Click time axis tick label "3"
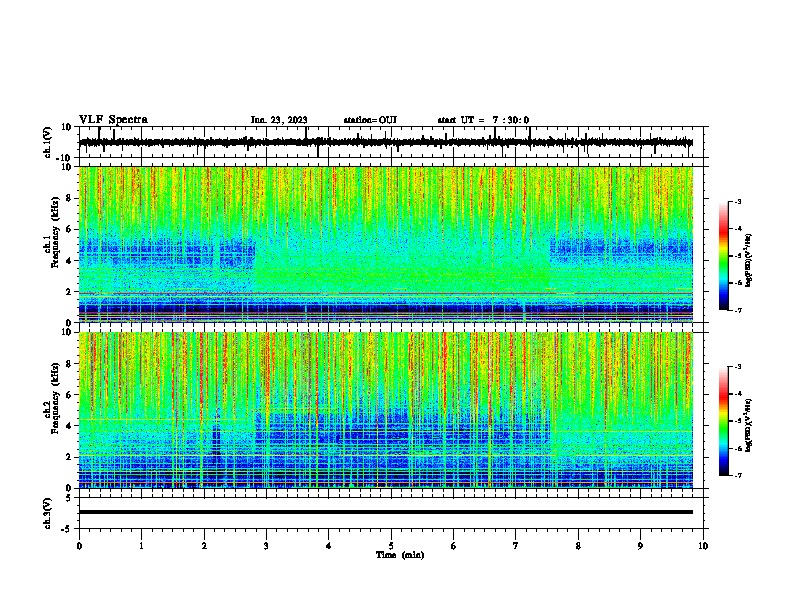This screenshot has width=792, height=612. point(266,546)
